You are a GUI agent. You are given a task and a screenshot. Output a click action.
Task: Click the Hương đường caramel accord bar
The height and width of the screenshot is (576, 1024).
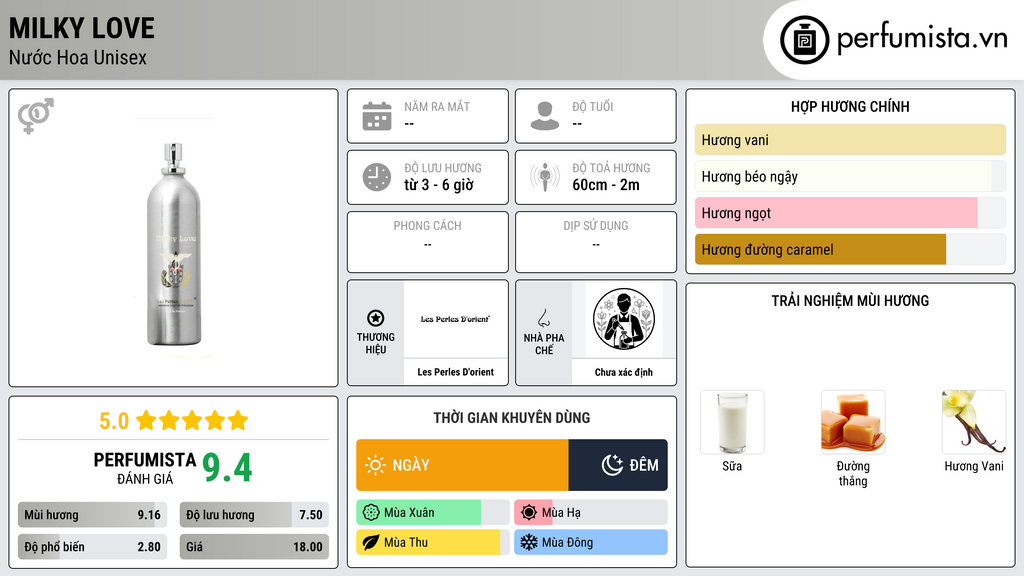(x=850, y=249)
